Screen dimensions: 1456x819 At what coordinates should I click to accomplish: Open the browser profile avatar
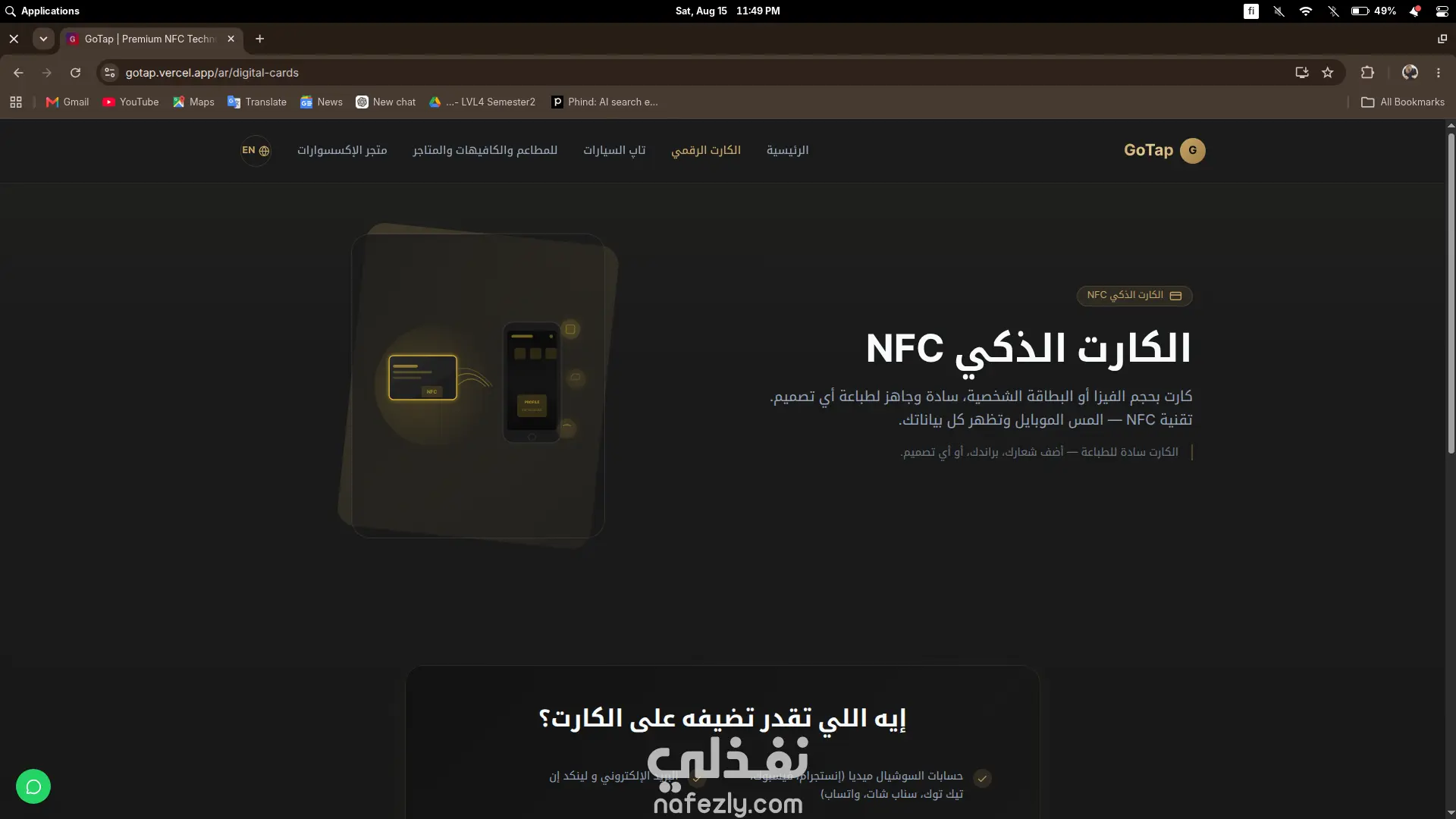1410,73
